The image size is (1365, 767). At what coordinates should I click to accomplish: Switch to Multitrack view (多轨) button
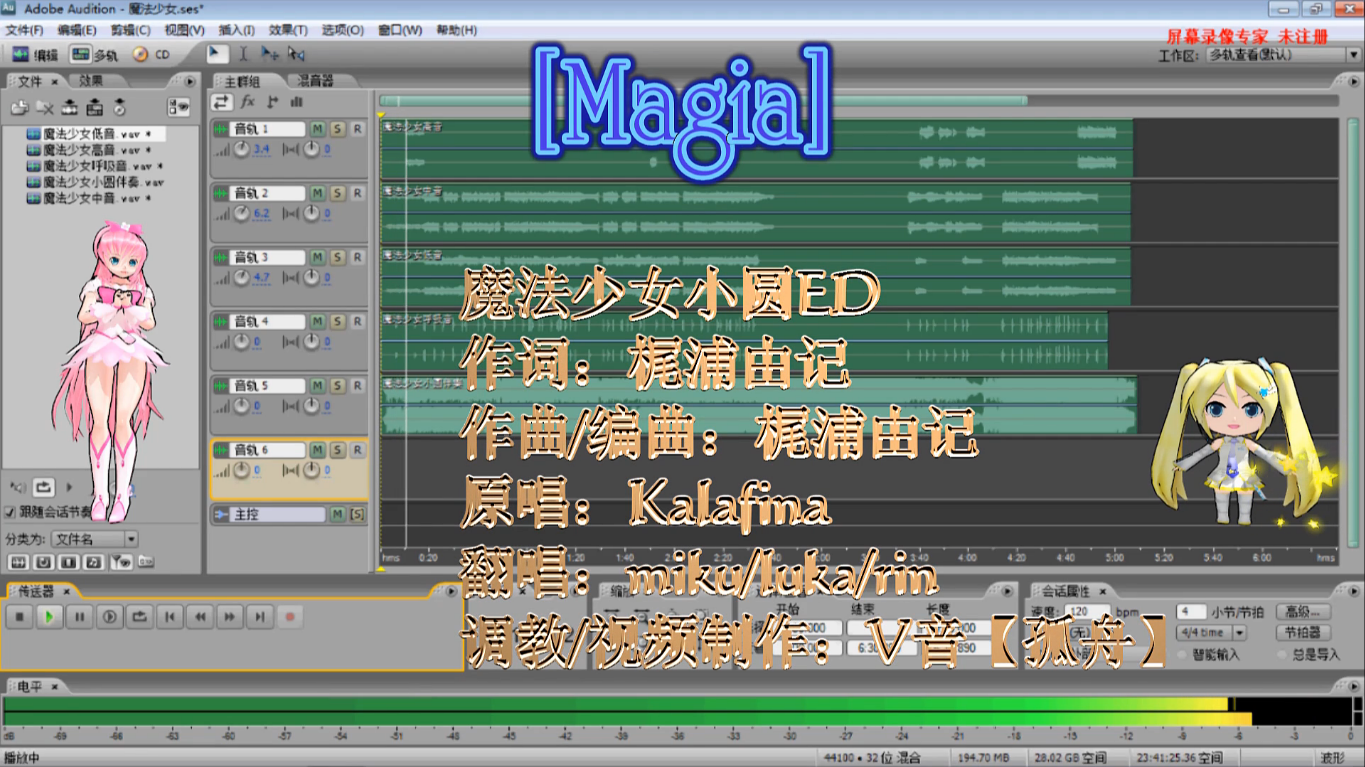click(93, 54)
